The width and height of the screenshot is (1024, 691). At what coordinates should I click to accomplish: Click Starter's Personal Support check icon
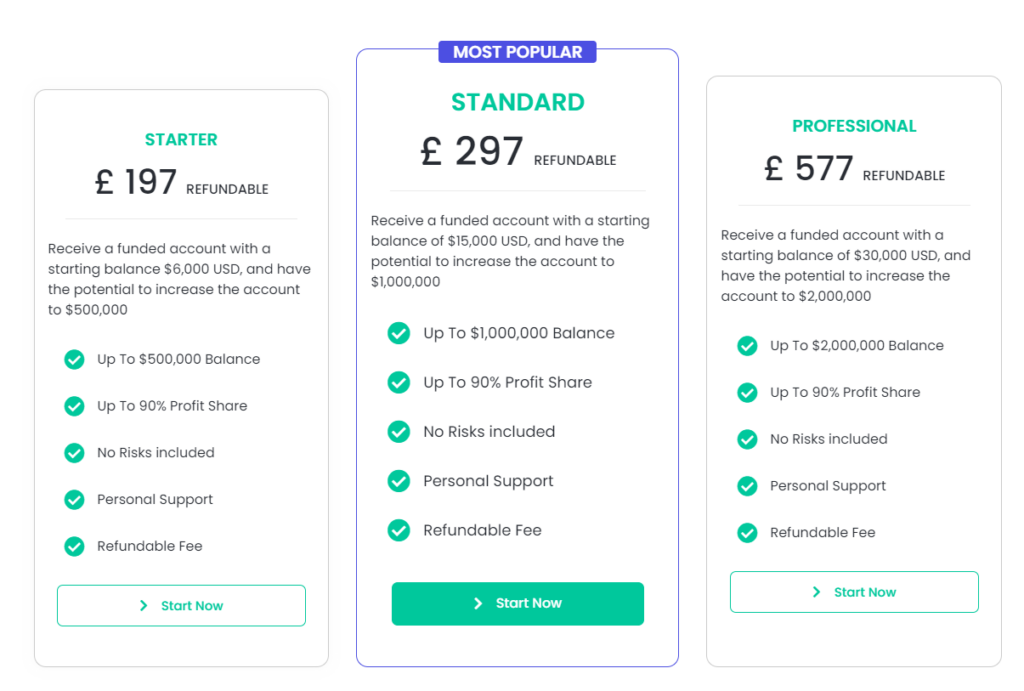pos(74,499)
